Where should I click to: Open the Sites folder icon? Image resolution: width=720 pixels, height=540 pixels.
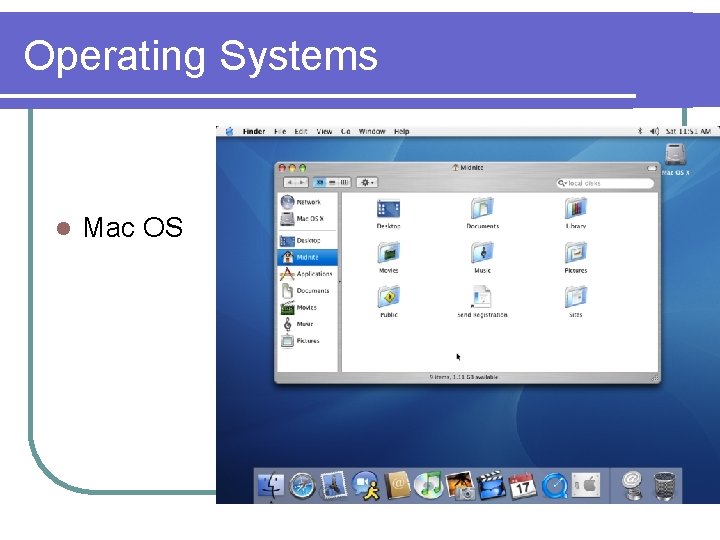pos(576,302)
